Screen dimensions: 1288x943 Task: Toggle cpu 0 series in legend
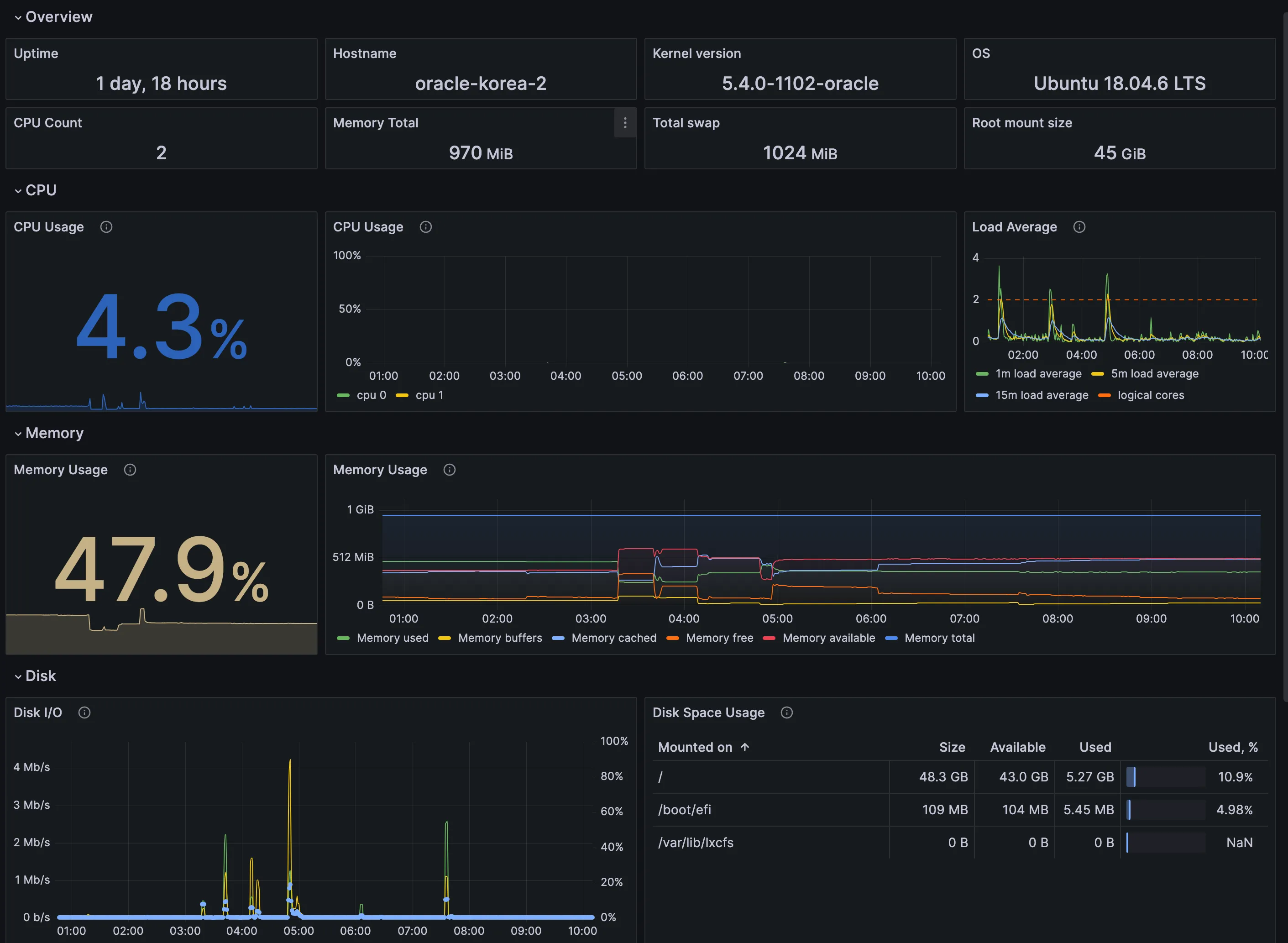click(x=371, y=395)
